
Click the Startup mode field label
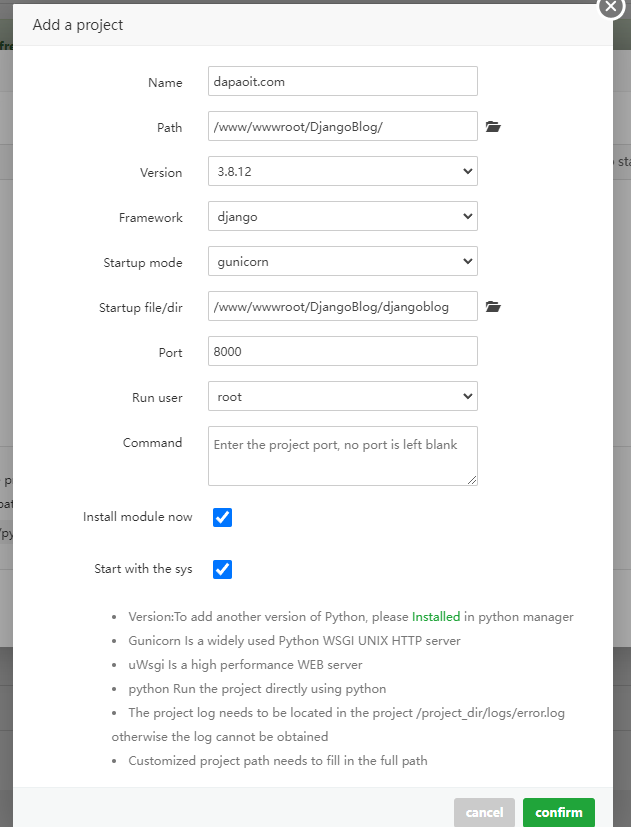click(143, 262)
